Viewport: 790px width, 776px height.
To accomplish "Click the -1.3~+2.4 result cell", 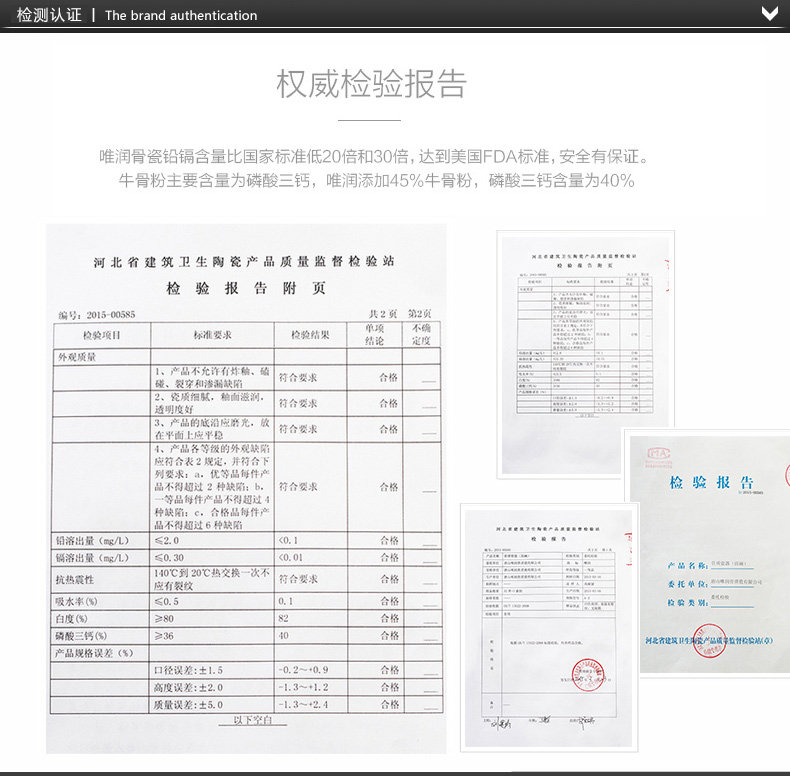I will click(x=303, y=704).
